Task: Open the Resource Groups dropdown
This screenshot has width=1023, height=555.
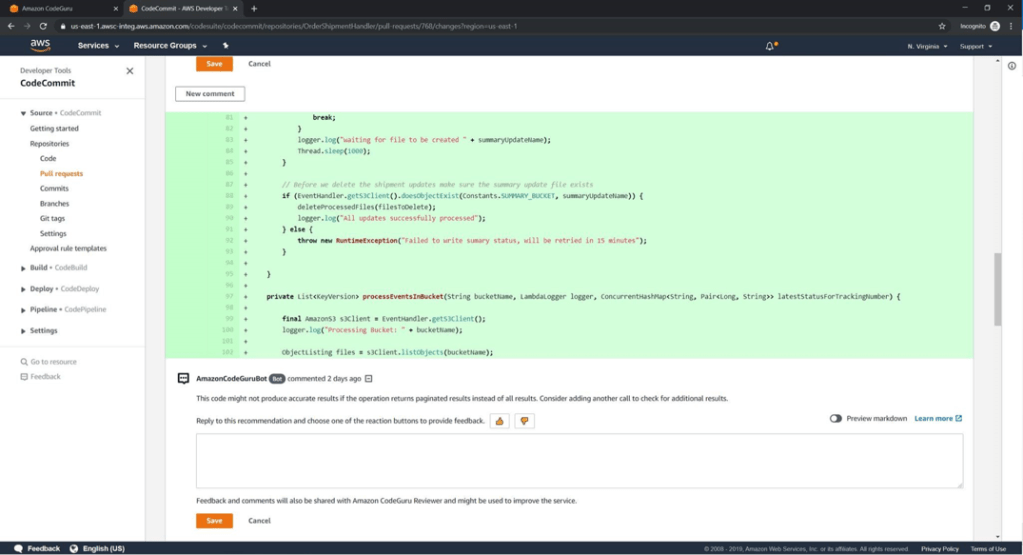Action: [170, 46]
